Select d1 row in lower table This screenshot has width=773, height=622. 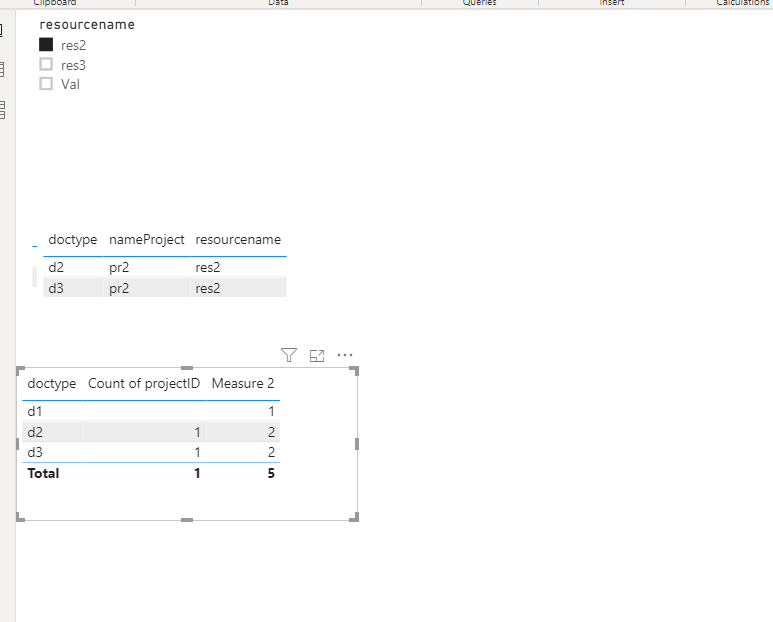(151, 411)
